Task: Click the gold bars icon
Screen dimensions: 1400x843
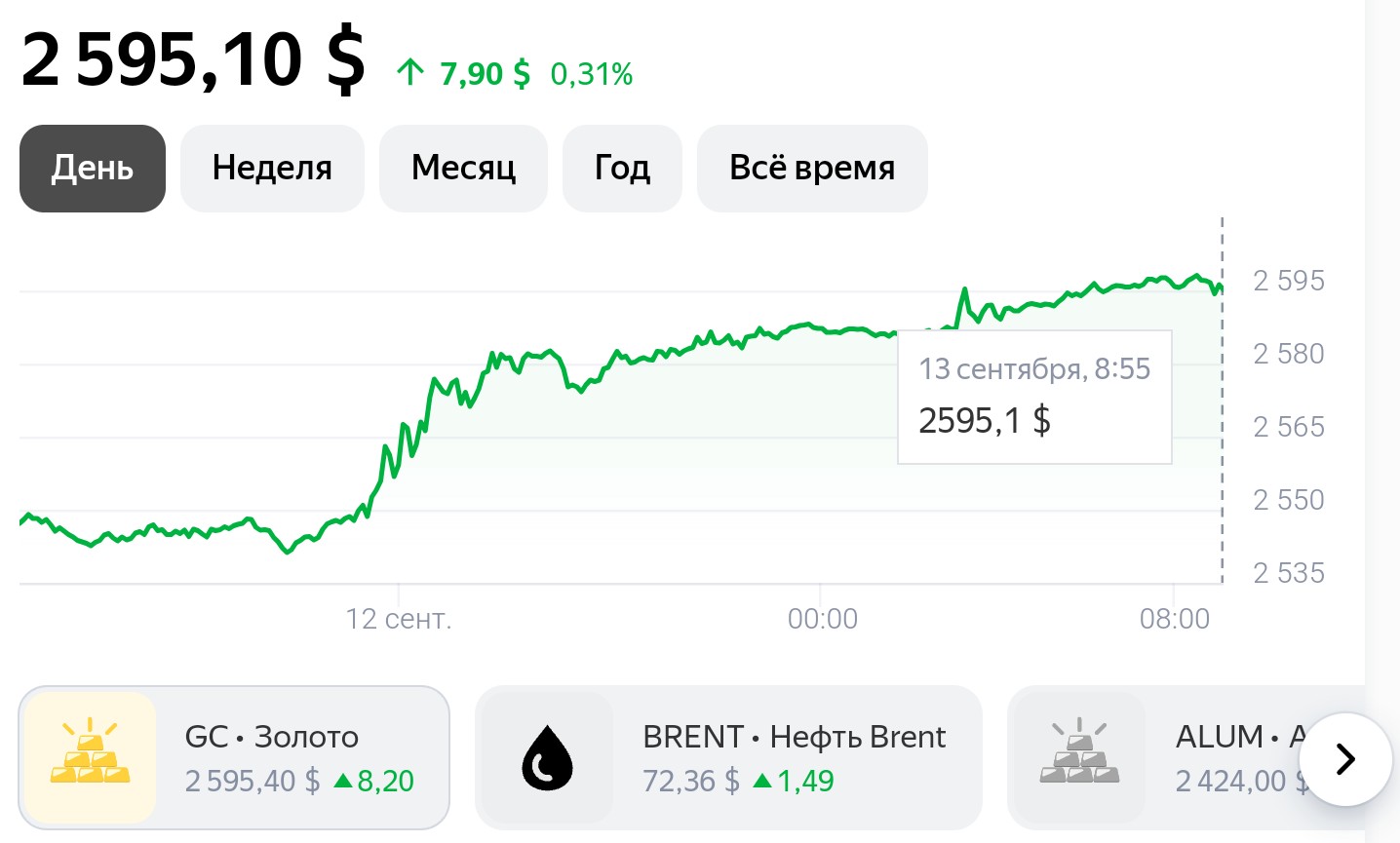Action: [90, 757]
